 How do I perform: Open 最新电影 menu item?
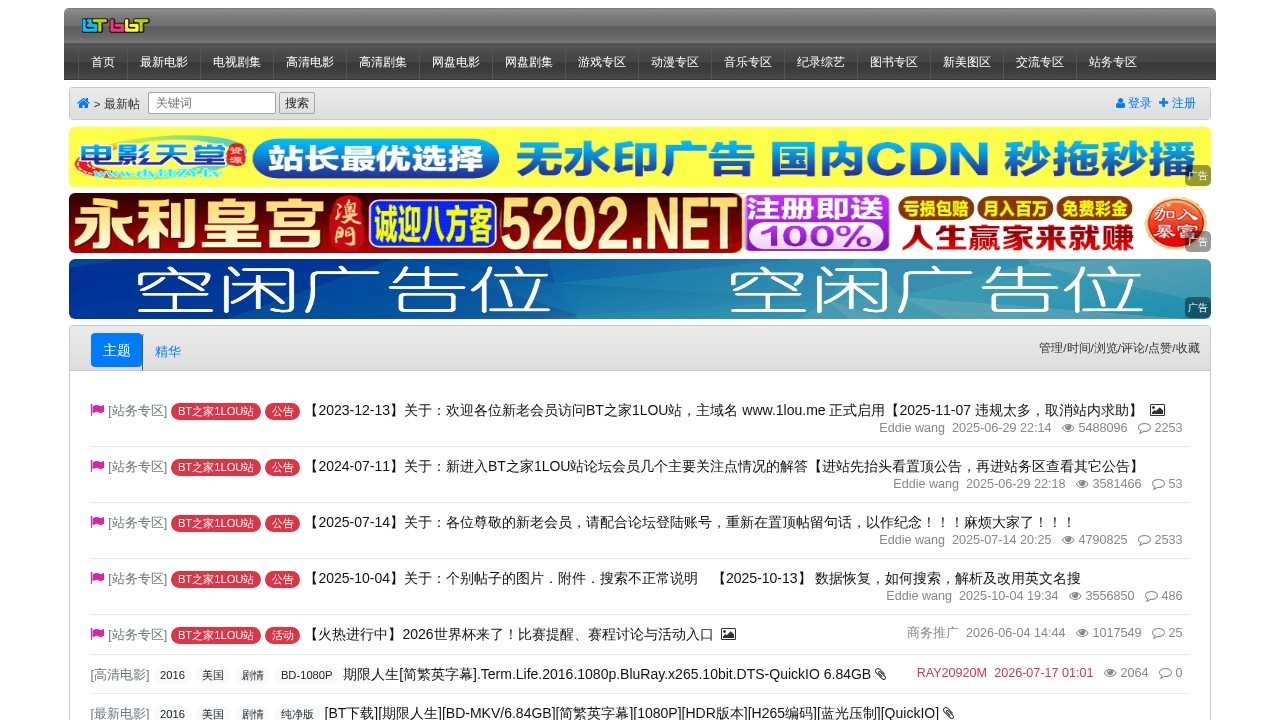click(164, 62)
